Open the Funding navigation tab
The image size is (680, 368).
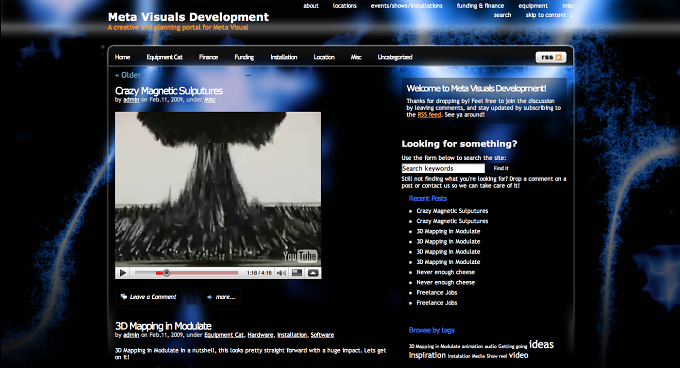pyautogui.click(x=244, y=57)
